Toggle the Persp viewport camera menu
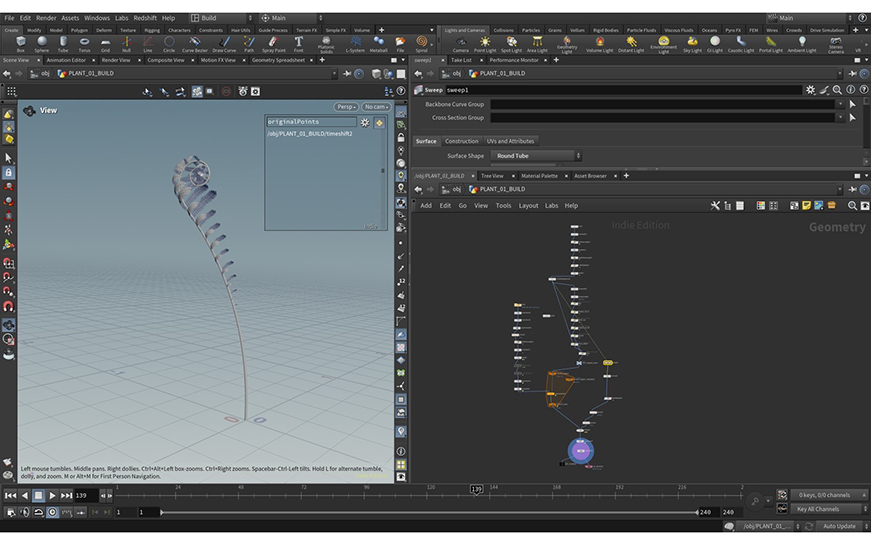The image size is (871, 545). click(345, 107)
